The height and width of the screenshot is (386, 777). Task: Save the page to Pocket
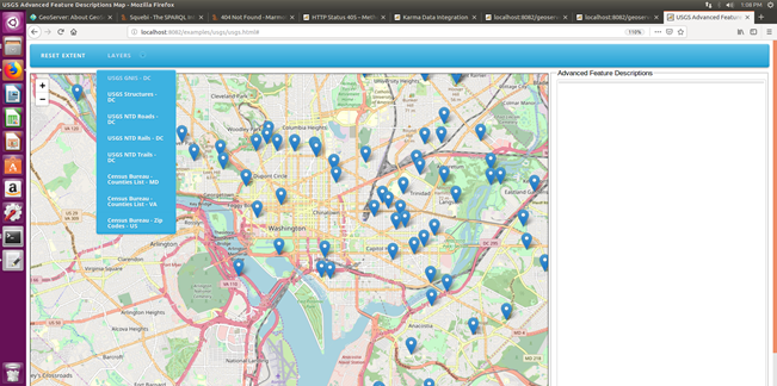(669, 32)
